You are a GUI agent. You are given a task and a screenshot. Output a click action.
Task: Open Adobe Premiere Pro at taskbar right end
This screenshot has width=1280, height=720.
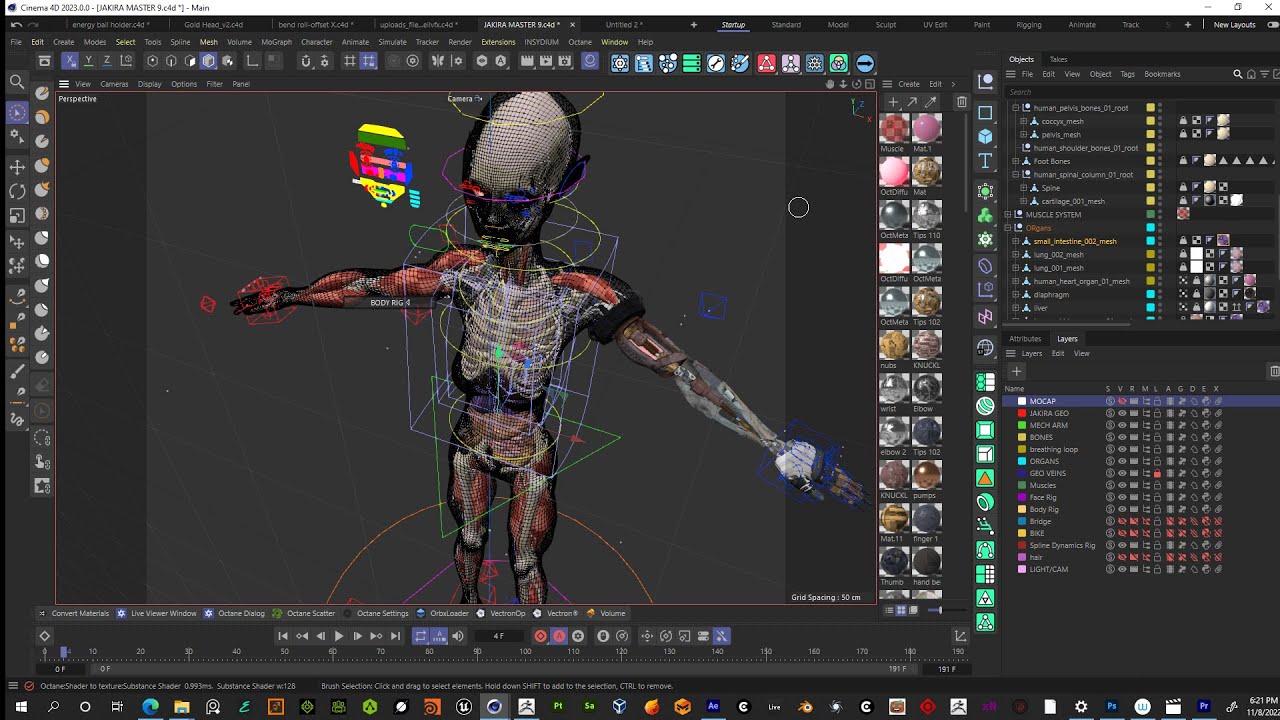coord(1204,707)
